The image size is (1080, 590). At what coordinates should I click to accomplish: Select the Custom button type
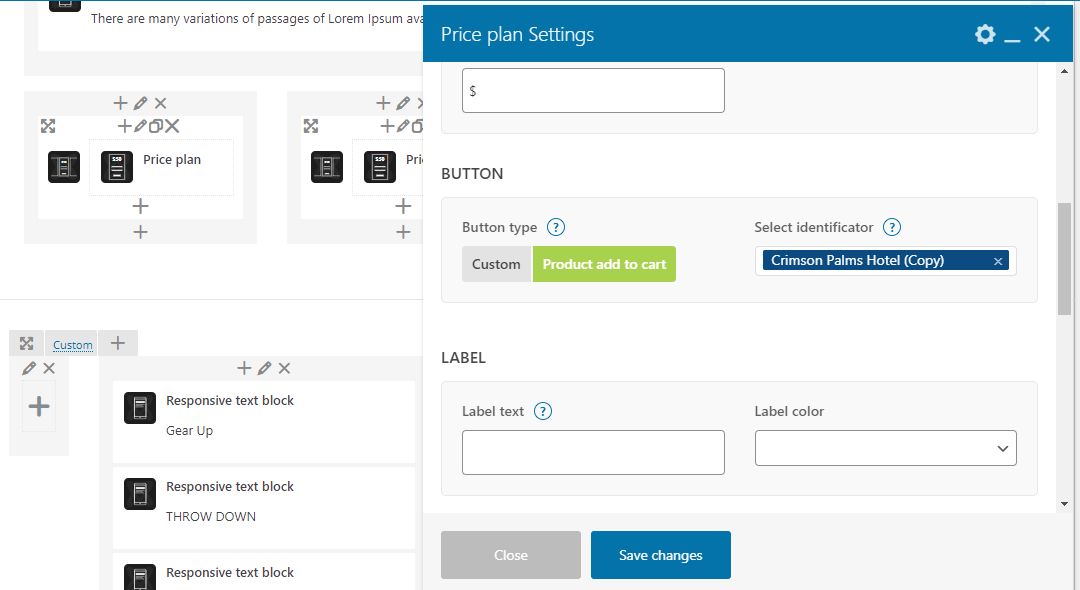(496, 264)
